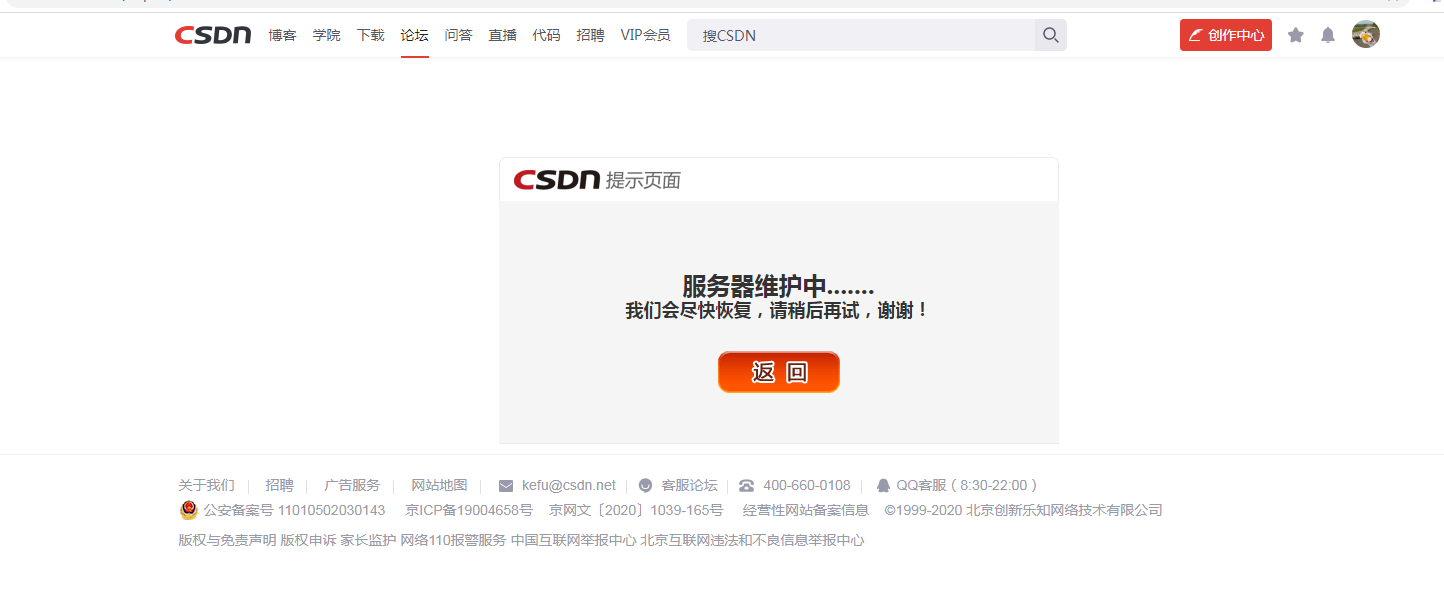Open favorites star icon
This screenshot has height=591, width=1444.
click(1296, 35)
